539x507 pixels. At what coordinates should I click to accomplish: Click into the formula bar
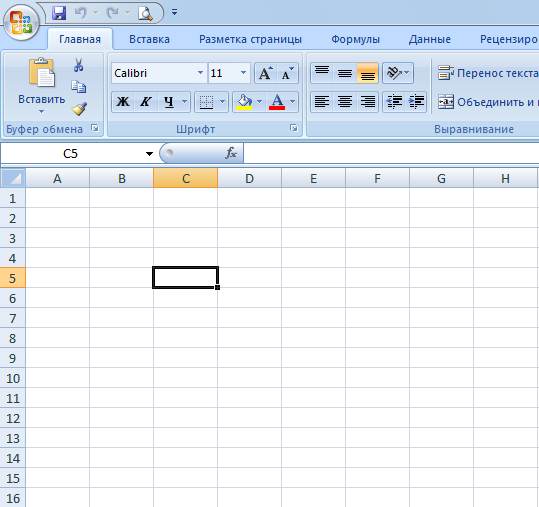point(391,153)
